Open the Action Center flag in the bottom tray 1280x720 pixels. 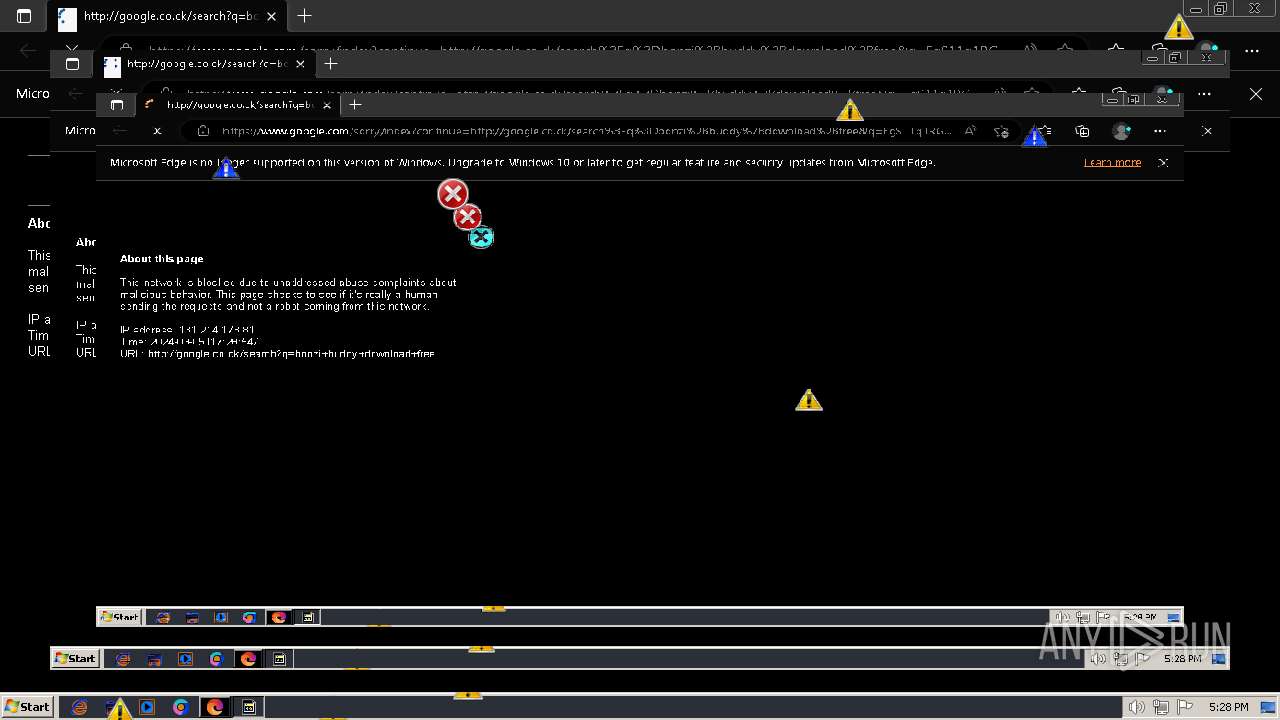1185,707
